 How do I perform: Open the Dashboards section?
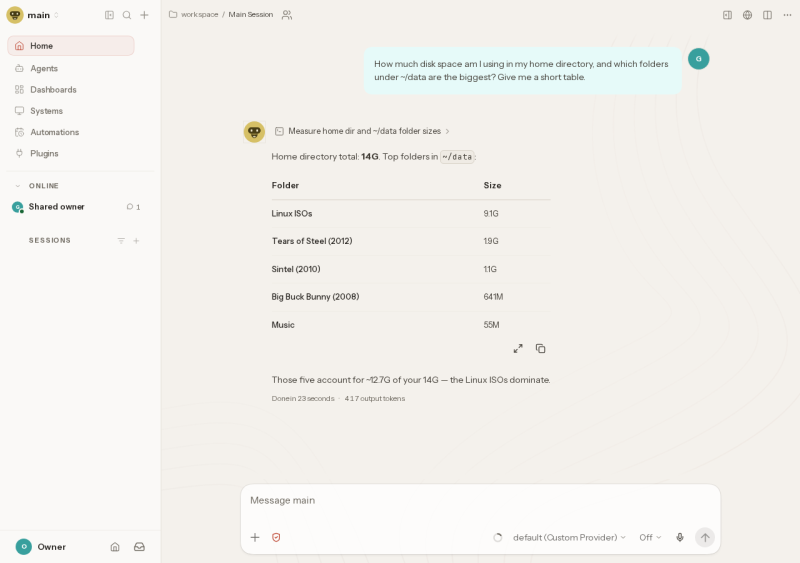[71, 90]
